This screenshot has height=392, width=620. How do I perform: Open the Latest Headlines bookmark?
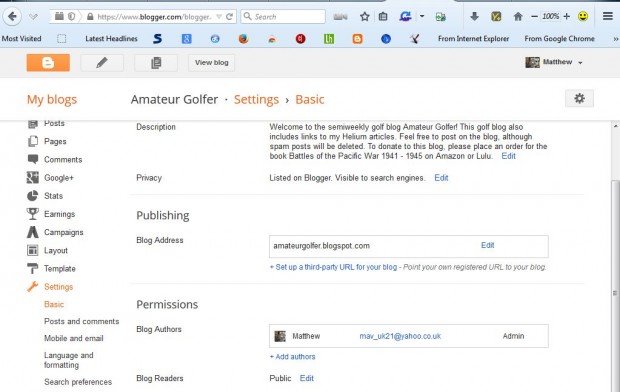pos(111,39)
